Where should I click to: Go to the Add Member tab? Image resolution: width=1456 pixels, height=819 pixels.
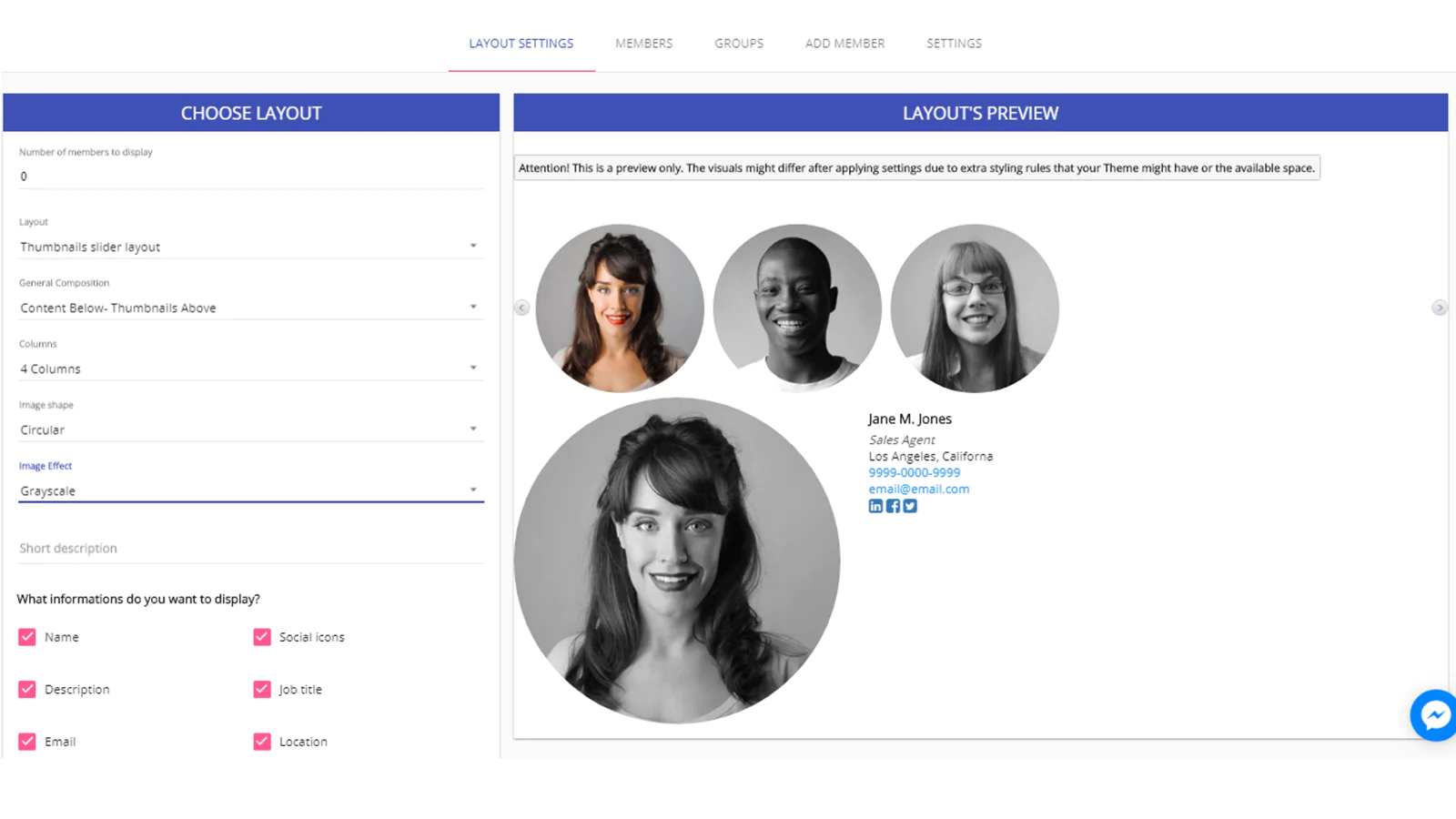[x=845, y=43]
